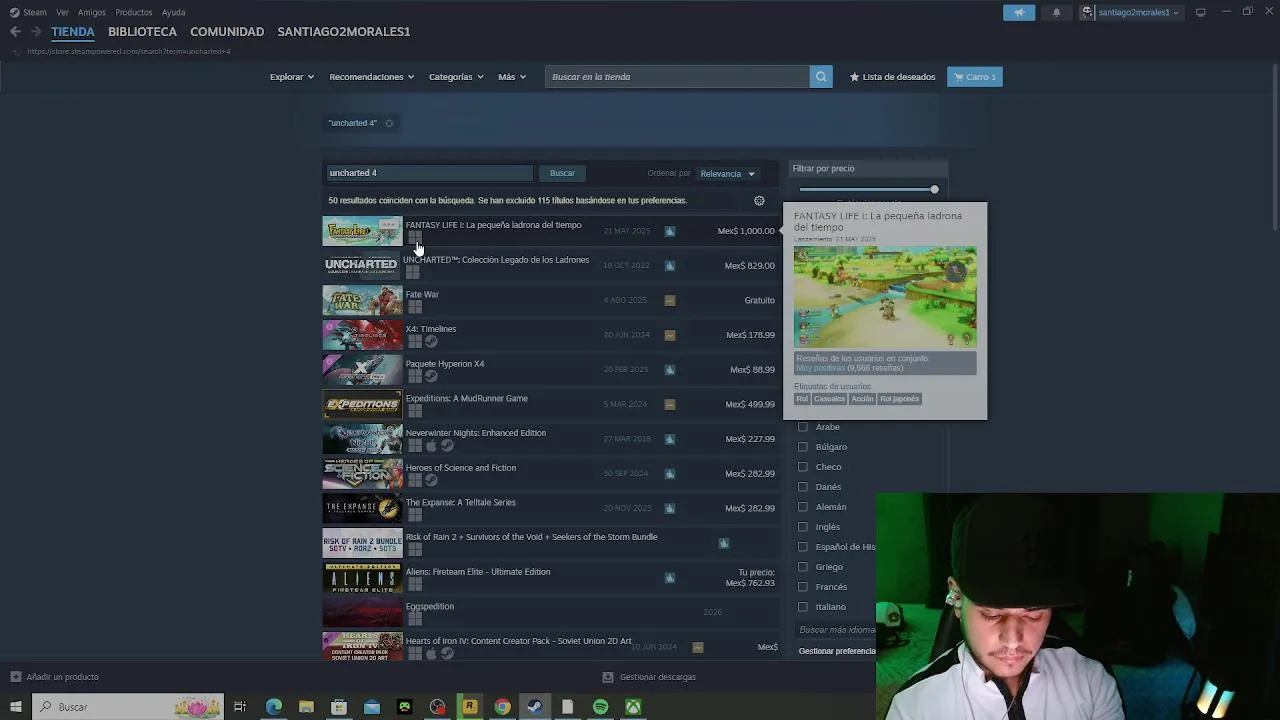Expand the Categorías dropdown

[x=456, y=77]
